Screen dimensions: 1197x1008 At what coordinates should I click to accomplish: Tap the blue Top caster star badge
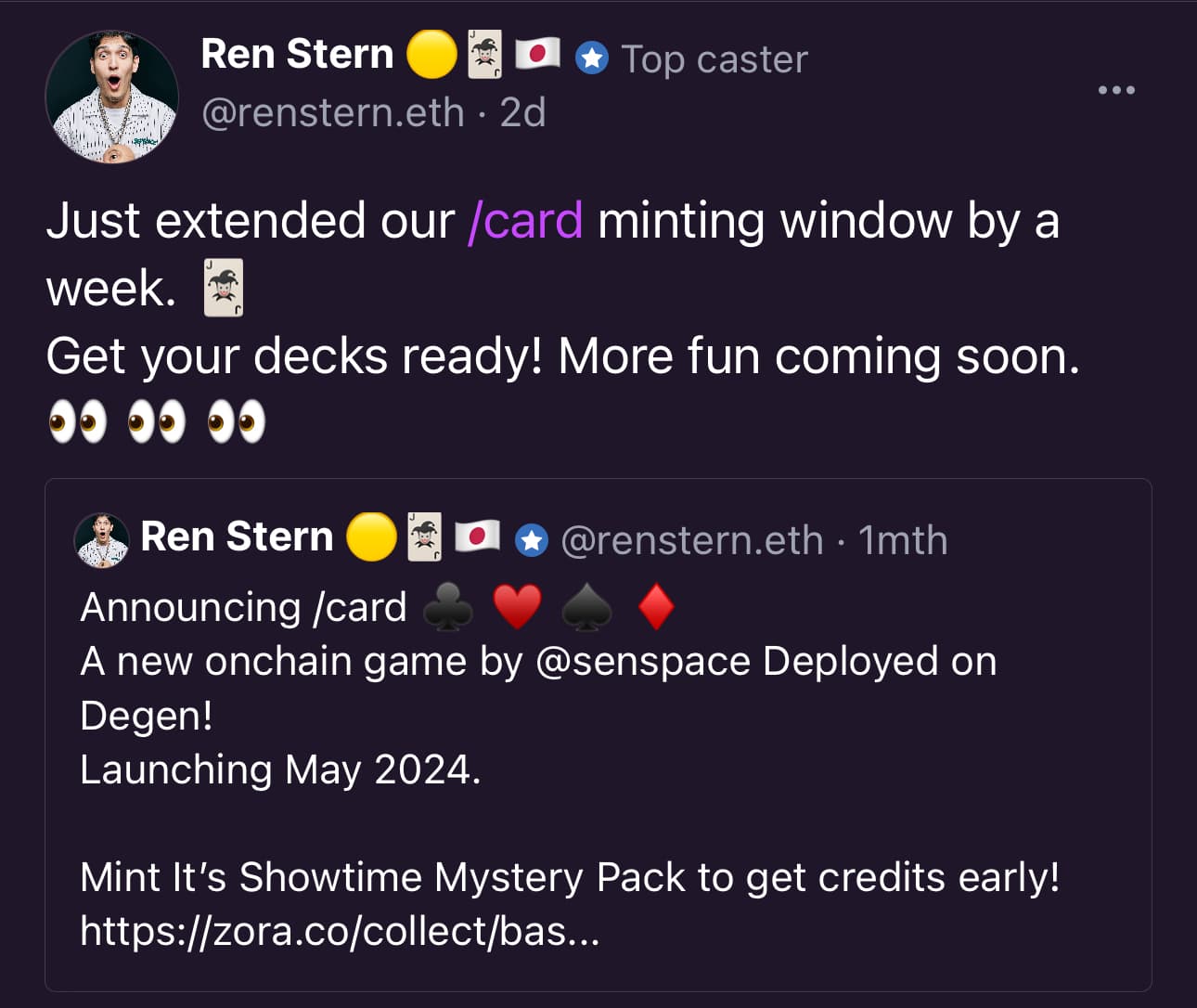591,58
